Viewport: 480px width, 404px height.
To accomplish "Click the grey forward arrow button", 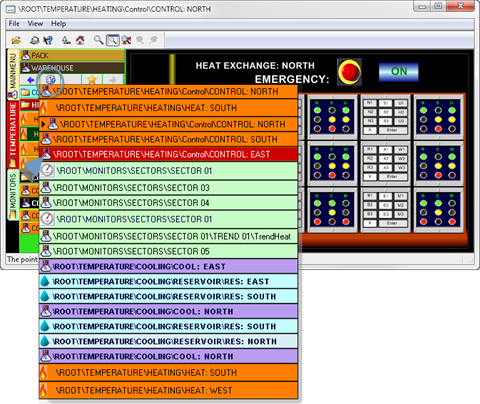I will (x=113, y=80).
